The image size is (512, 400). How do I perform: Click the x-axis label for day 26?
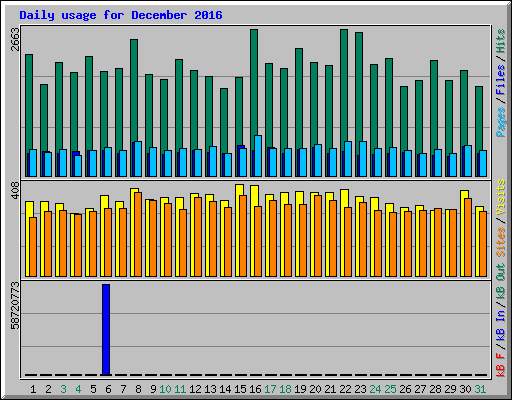point(405,389)
